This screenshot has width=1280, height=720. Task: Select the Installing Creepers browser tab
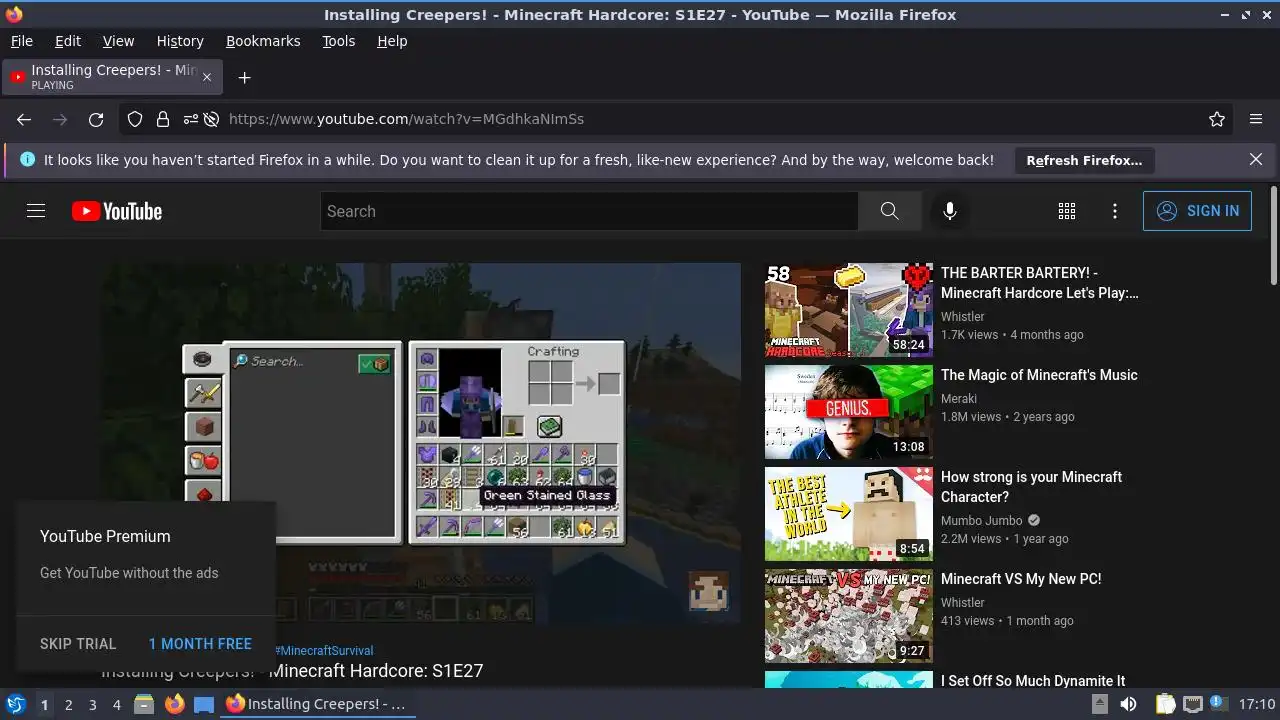click(x=112, y=77)
